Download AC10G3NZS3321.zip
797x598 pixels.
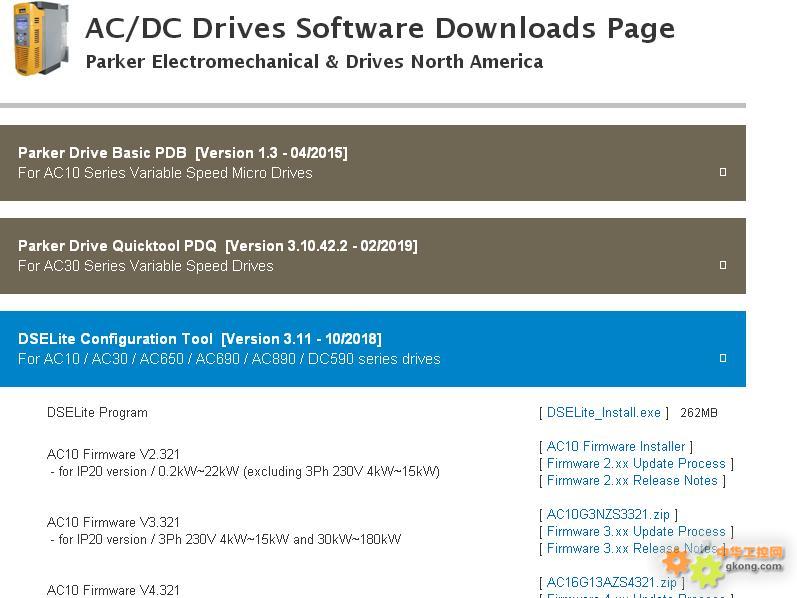[x=608, y=515]
